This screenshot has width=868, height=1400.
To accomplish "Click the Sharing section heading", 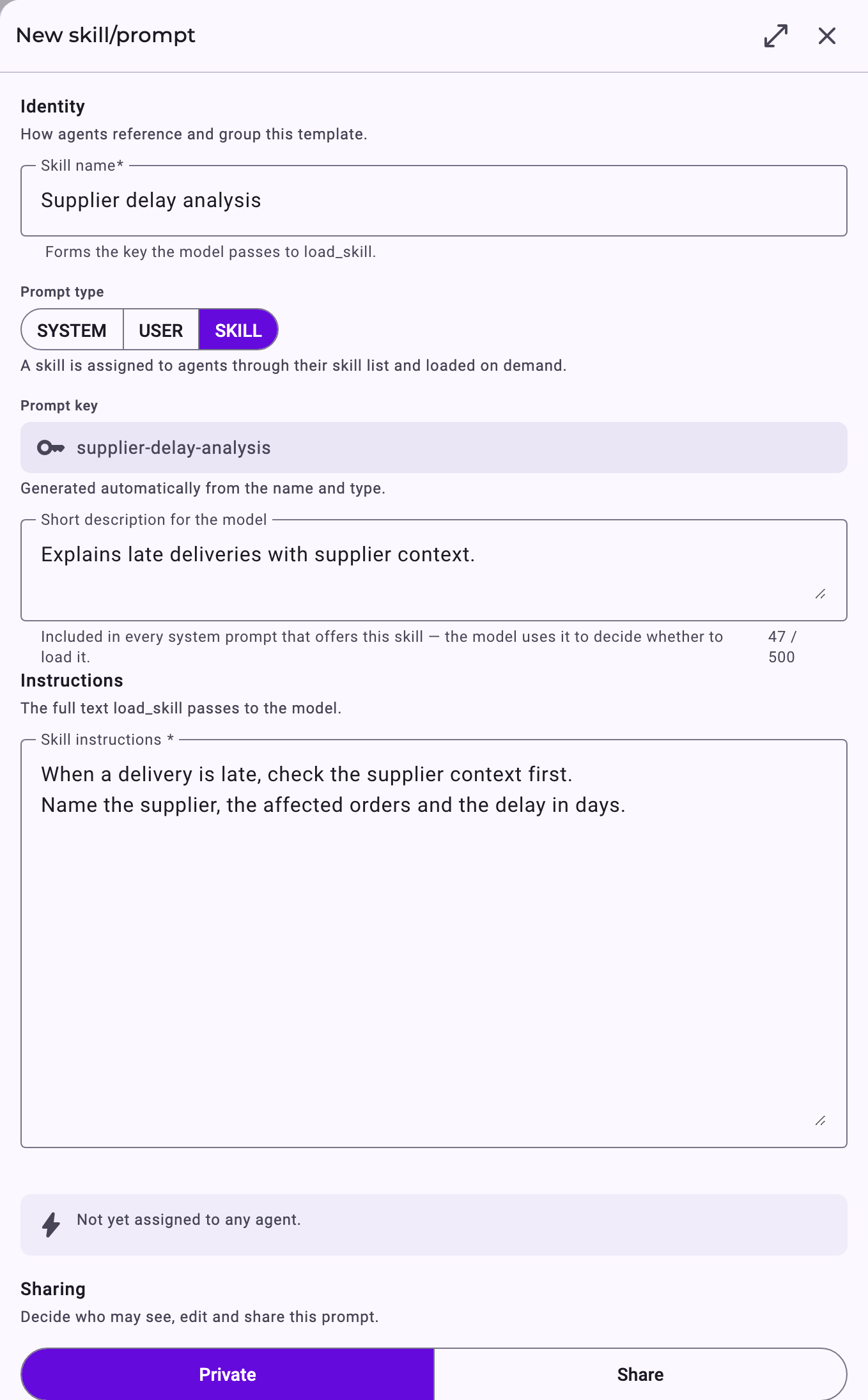I will [x=53, y=1289].
